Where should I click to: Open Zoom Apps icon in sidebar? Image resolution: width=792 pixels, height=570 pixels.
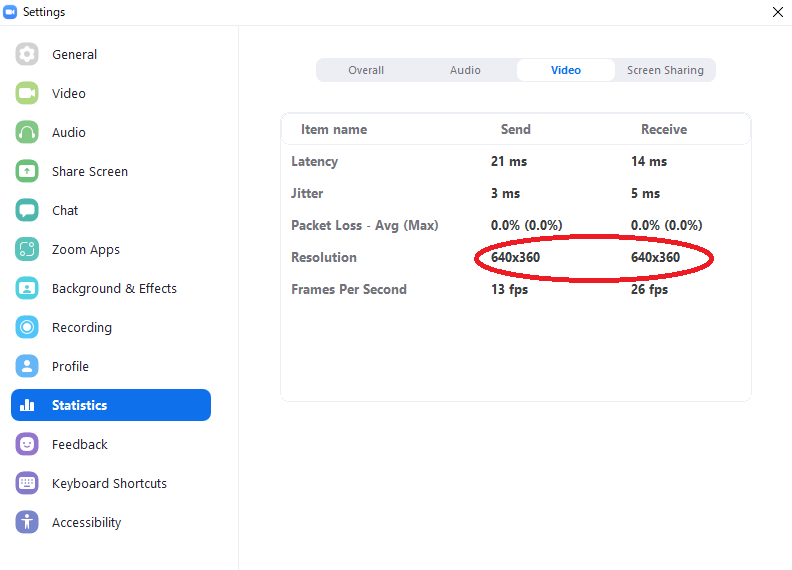[27, 250]
